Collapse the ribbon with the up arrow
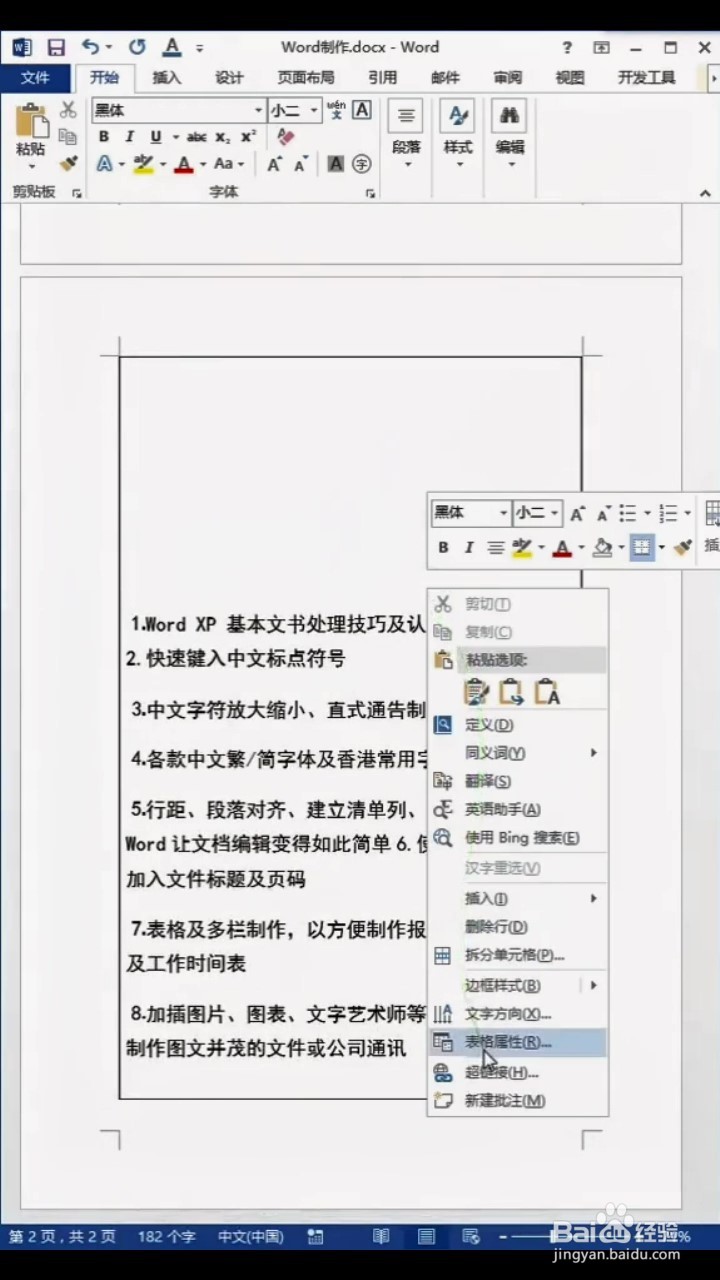The width and height of the screenshot is (720, 1280). click(x=705, y=193)
